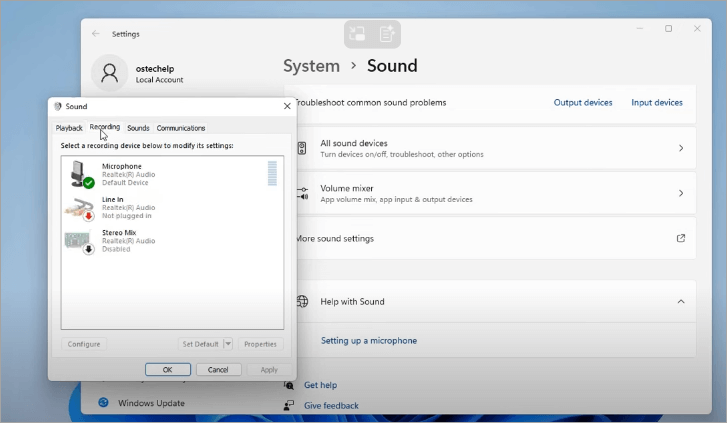The image size is (727, 423).
Task: Click the Configure button
Action: point(84,344)
